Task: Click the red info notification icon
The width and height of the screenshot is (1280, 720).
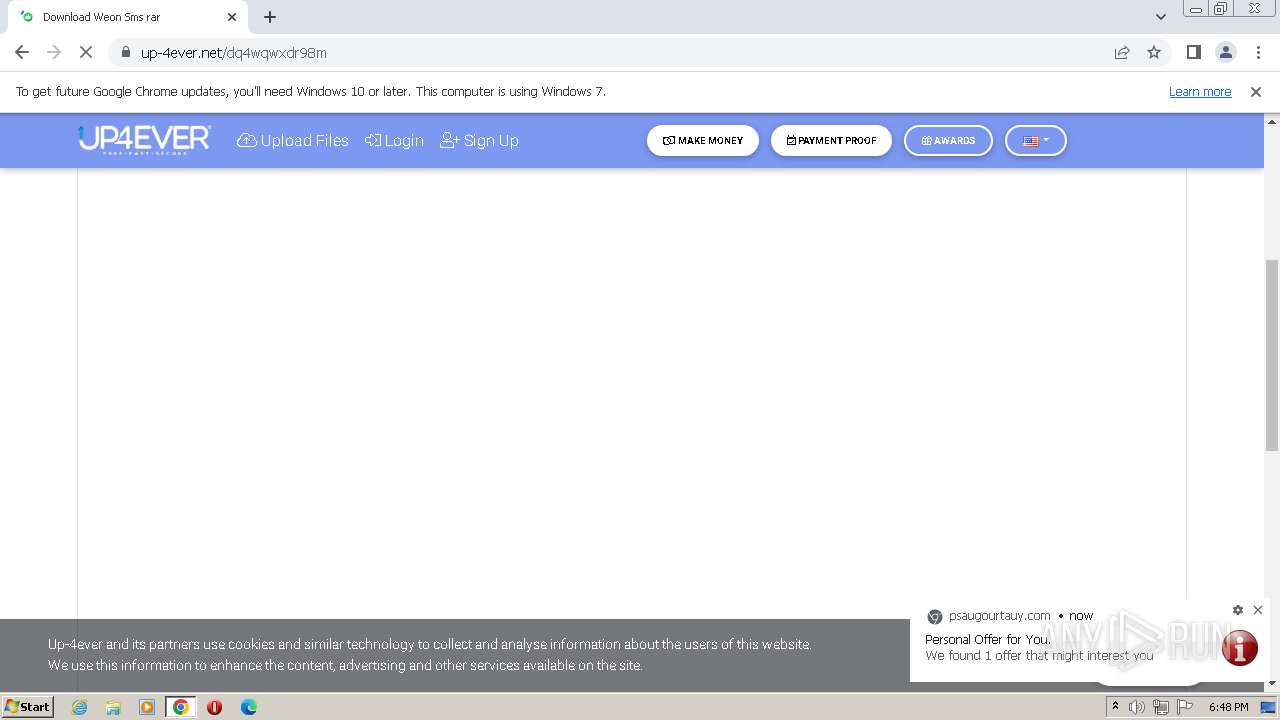Action: click(1240, 648)
